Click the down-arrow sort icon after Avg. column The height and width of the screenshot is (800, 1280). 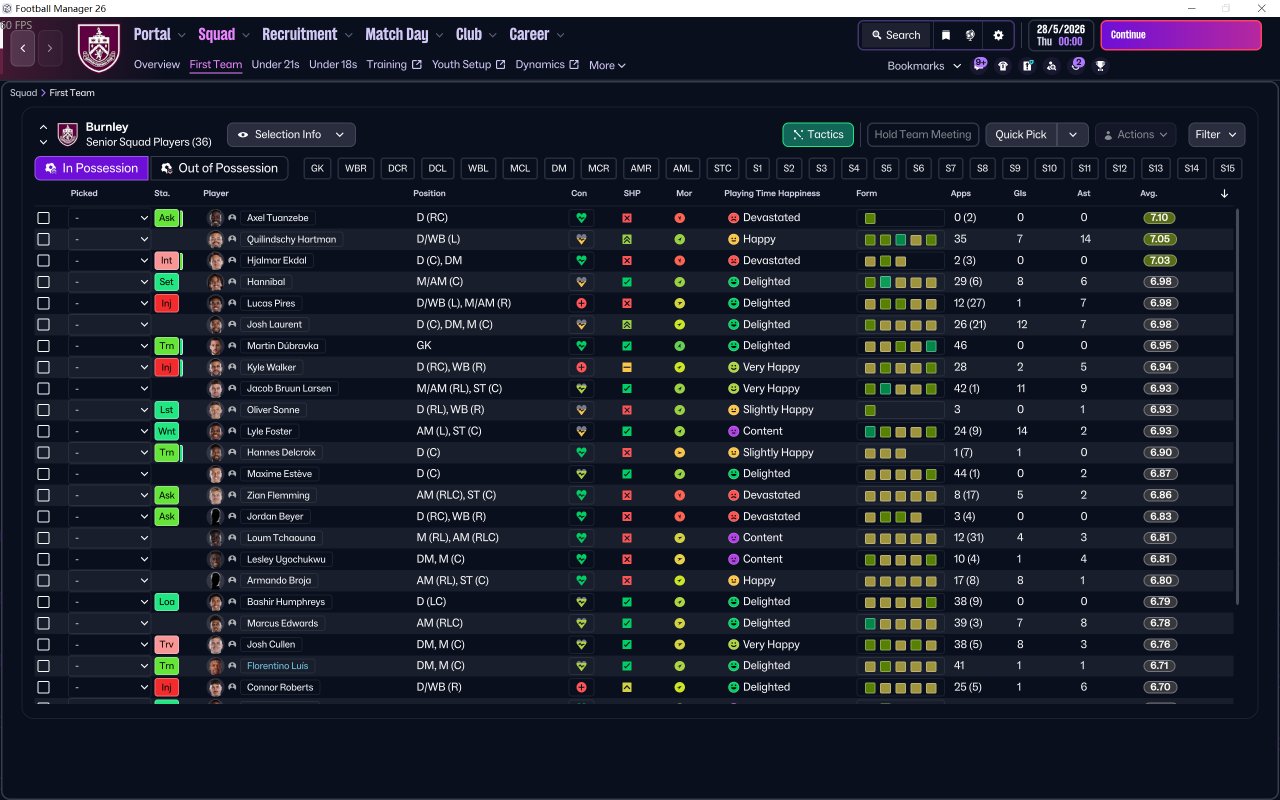click(1224, 194)
